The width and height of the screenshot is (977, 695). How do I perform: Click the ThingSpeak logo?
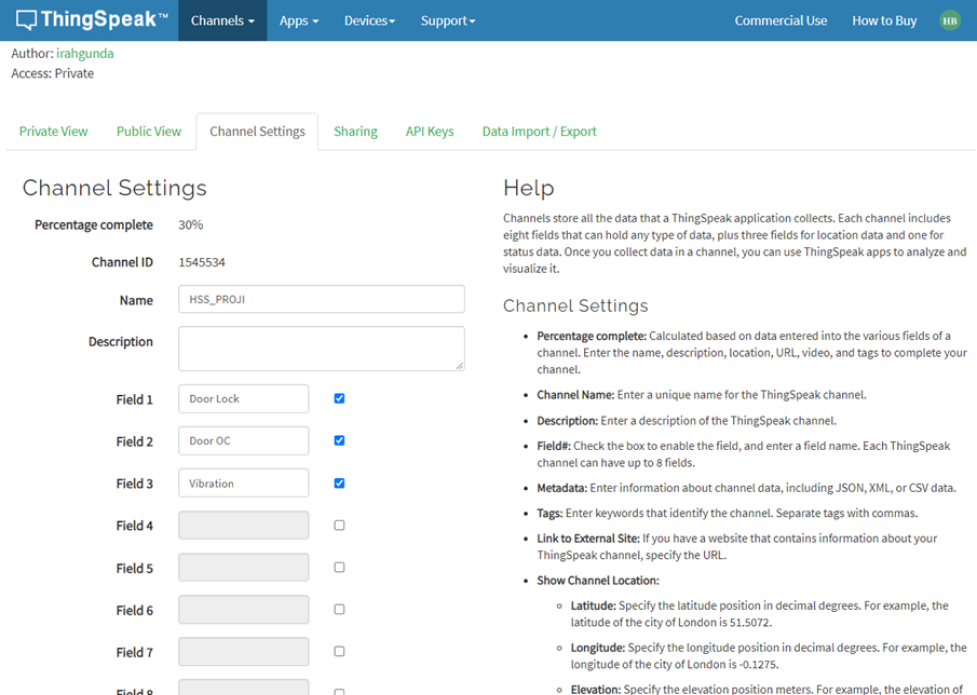92,19
